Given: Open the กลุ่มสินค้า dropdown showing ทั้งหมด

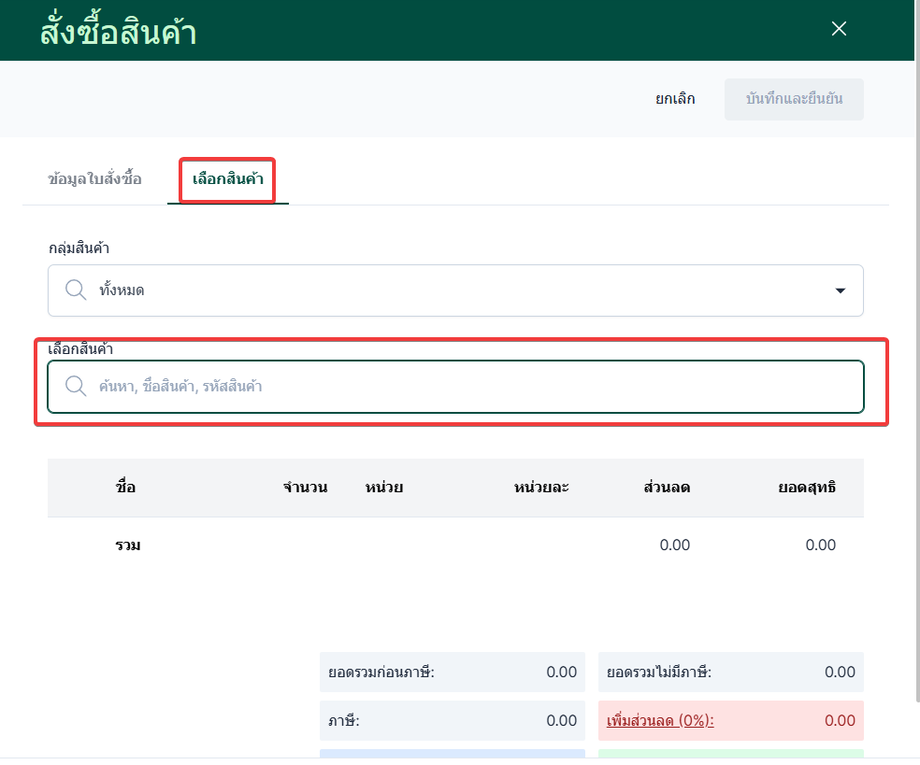Looking at the screenshot, I should click(455, 290).
